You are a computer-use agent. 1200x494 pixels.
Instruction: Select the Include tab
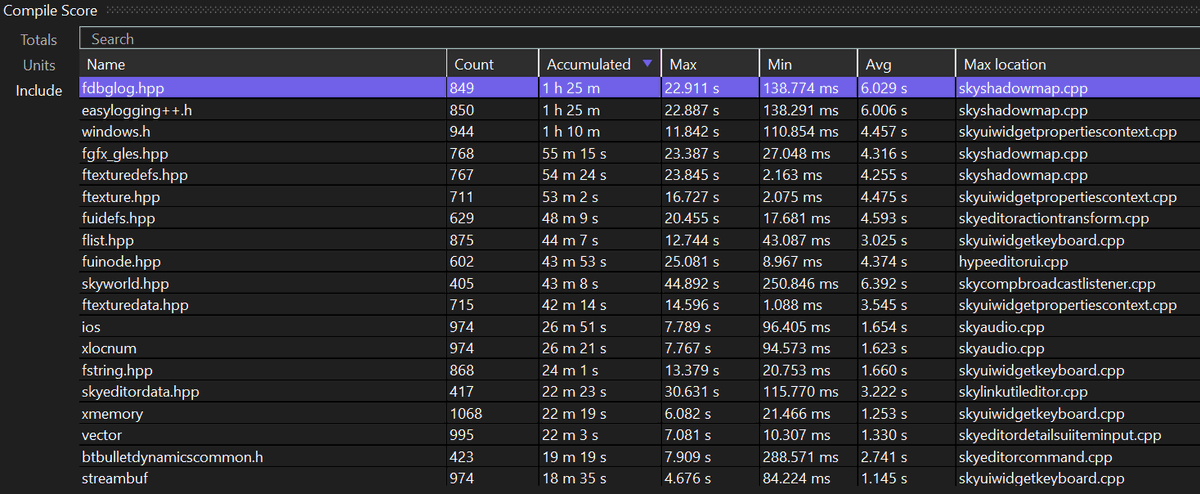click(x=39, y=90)
